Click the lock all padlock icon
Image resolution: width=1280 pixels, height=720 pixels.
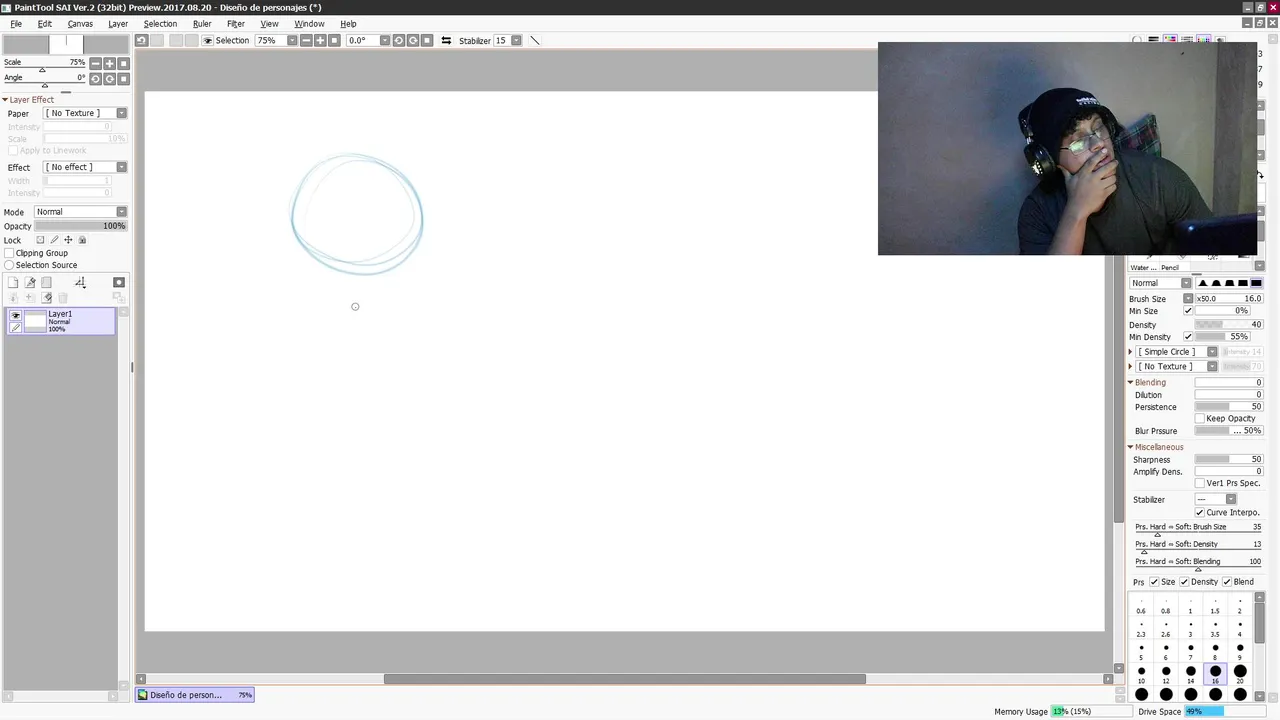82,240
